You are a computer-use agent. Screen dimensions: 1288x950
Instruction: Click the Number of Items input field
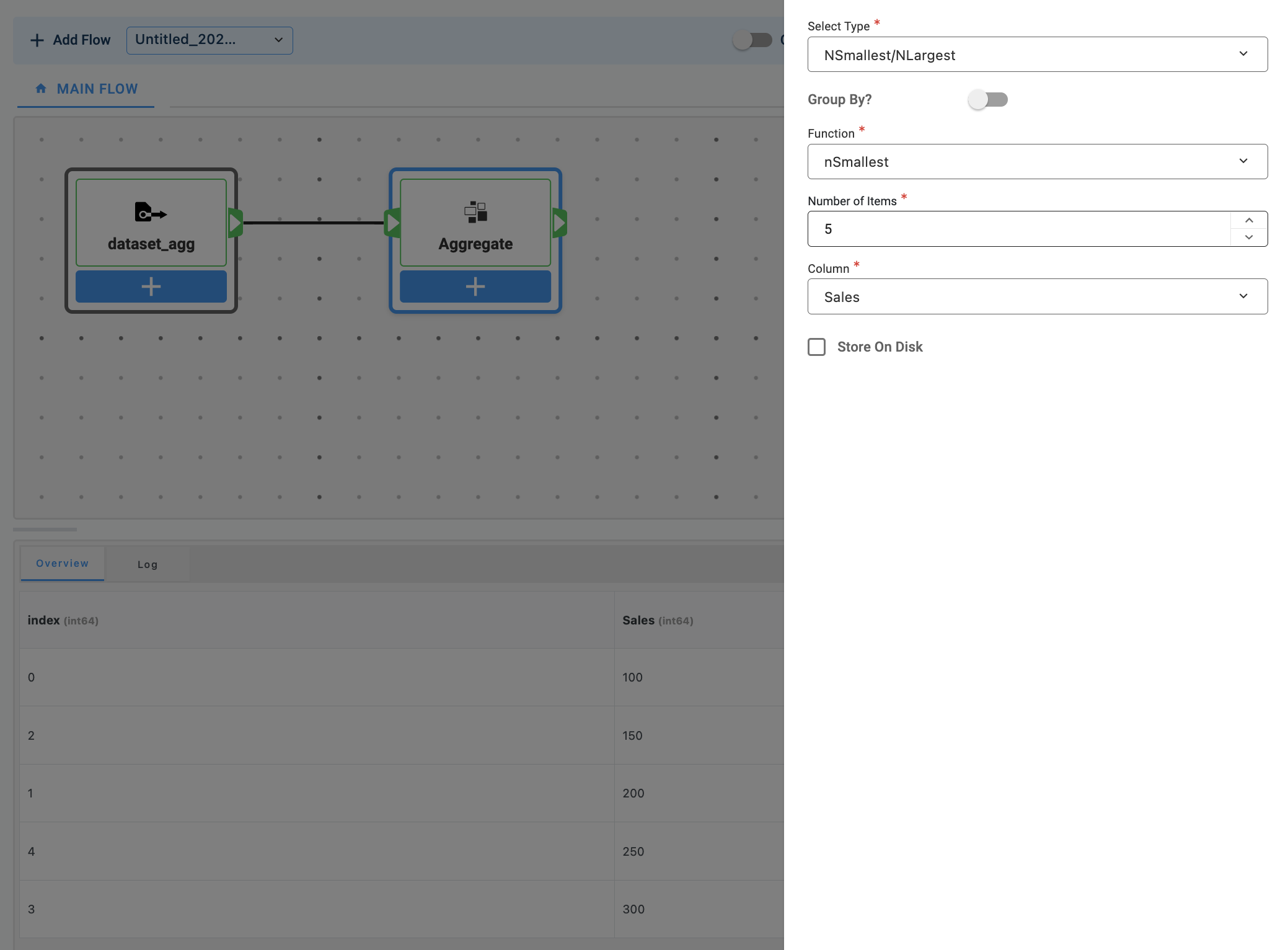pos(1018,229)
